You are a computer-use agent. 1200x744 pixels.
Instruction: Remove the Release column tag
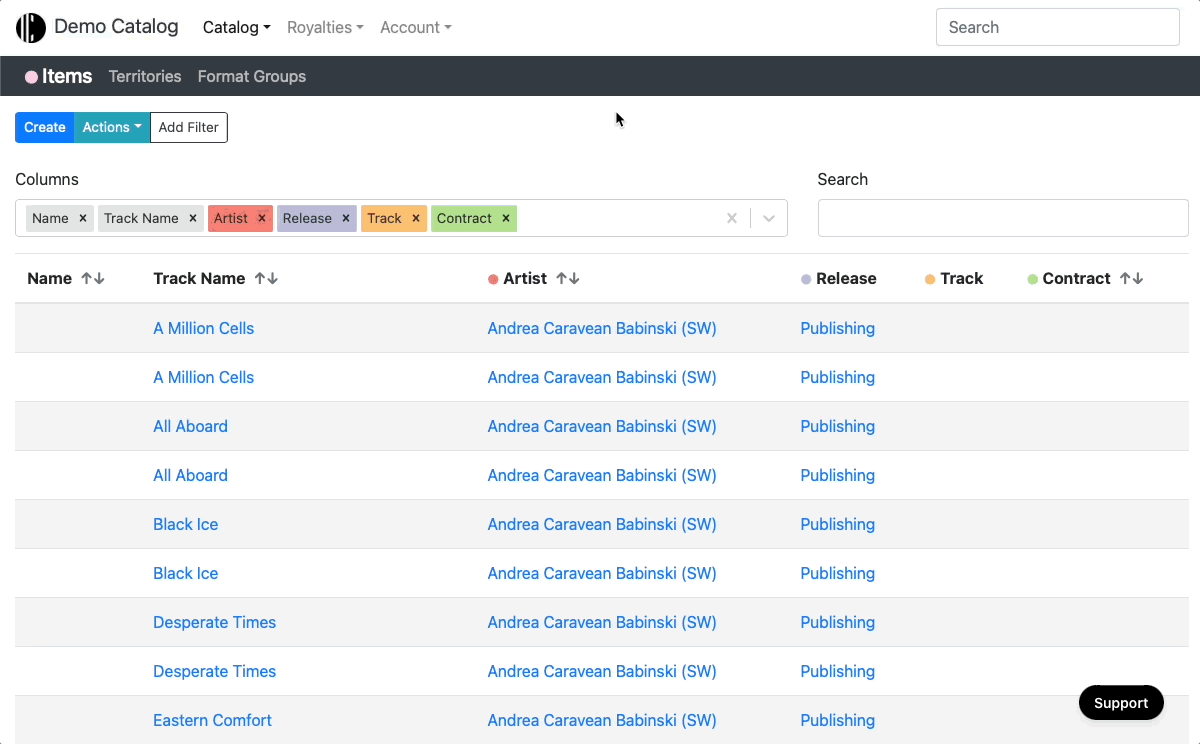point(346,218)
